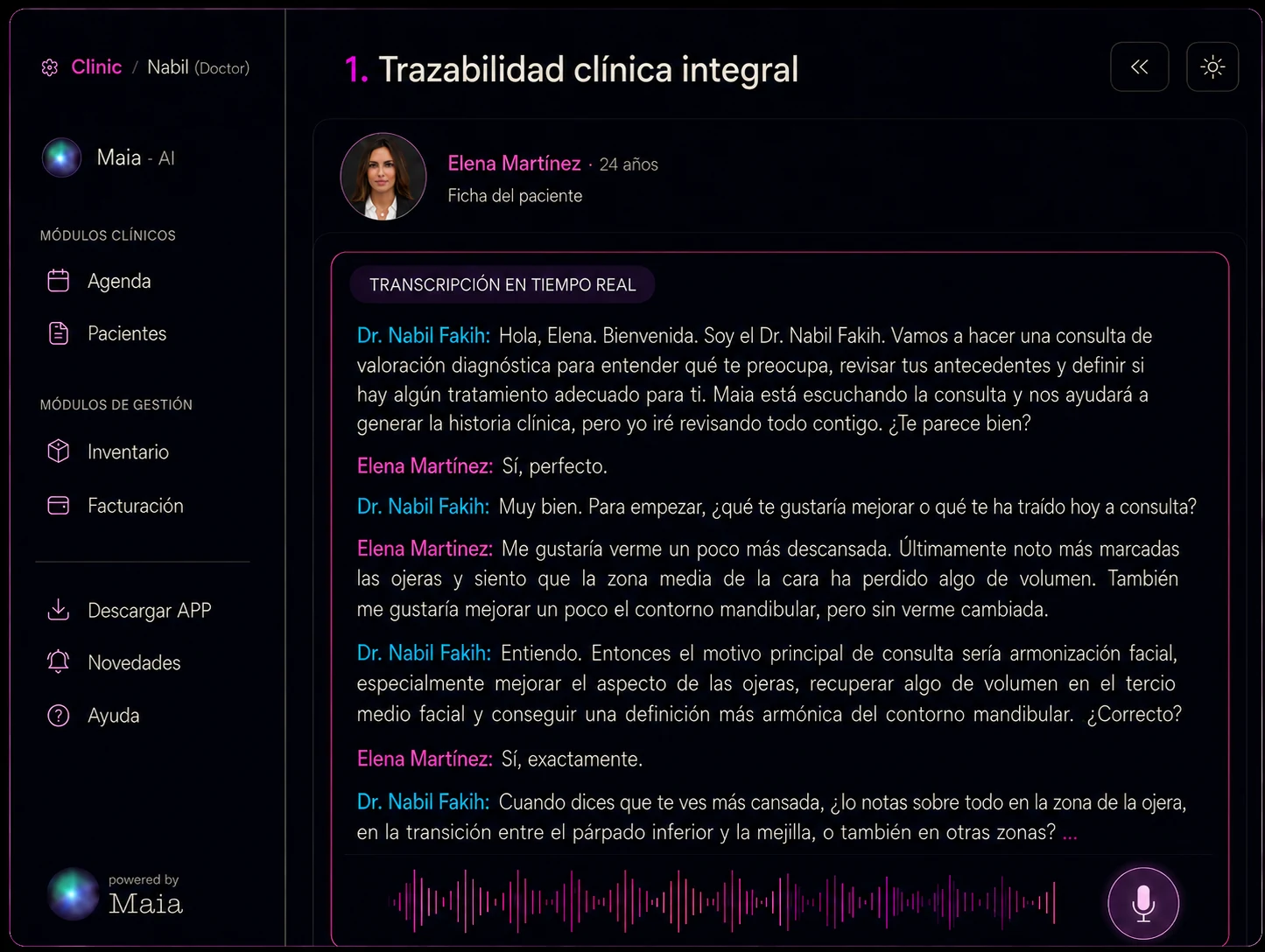Open Ficha del paciente
The height and width of the screenshot is (952, 1265).
click(515, 195)
